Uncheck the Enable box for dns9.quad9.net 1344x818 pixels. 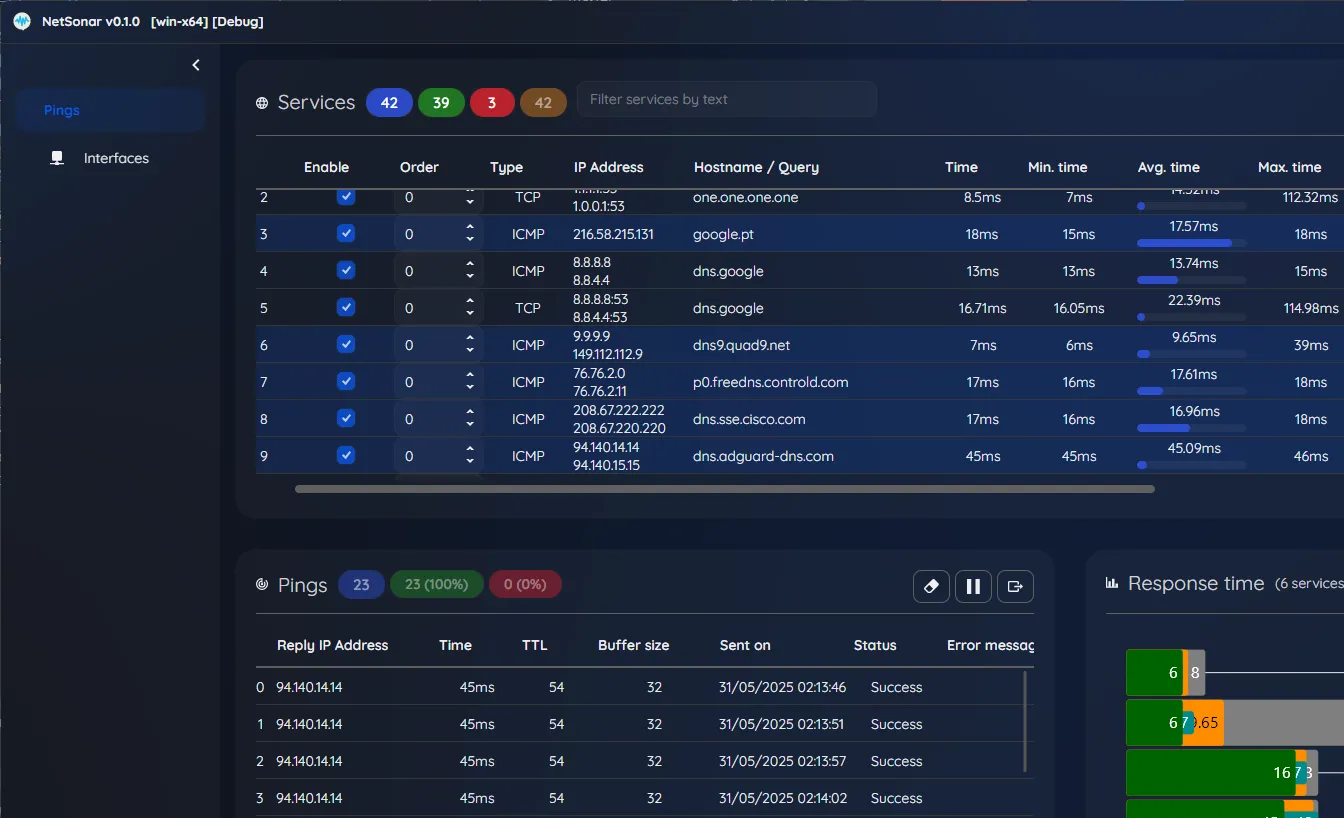pyautogui.click(x=346, y=344)
